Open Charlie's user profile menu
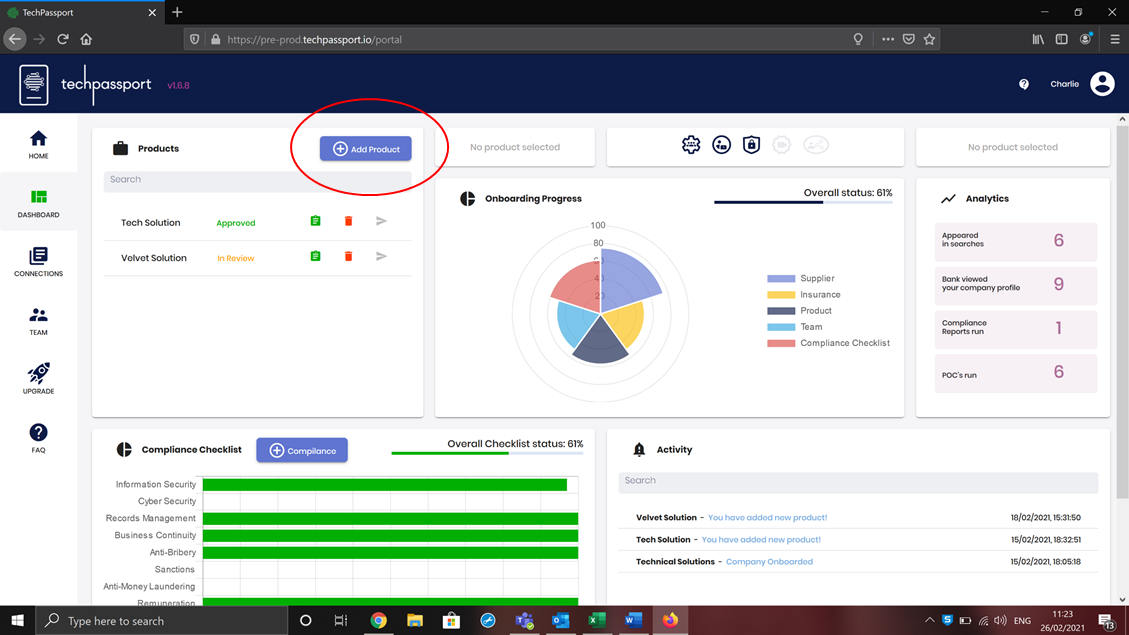1129x635 pixels. (x=1102, y=84)
